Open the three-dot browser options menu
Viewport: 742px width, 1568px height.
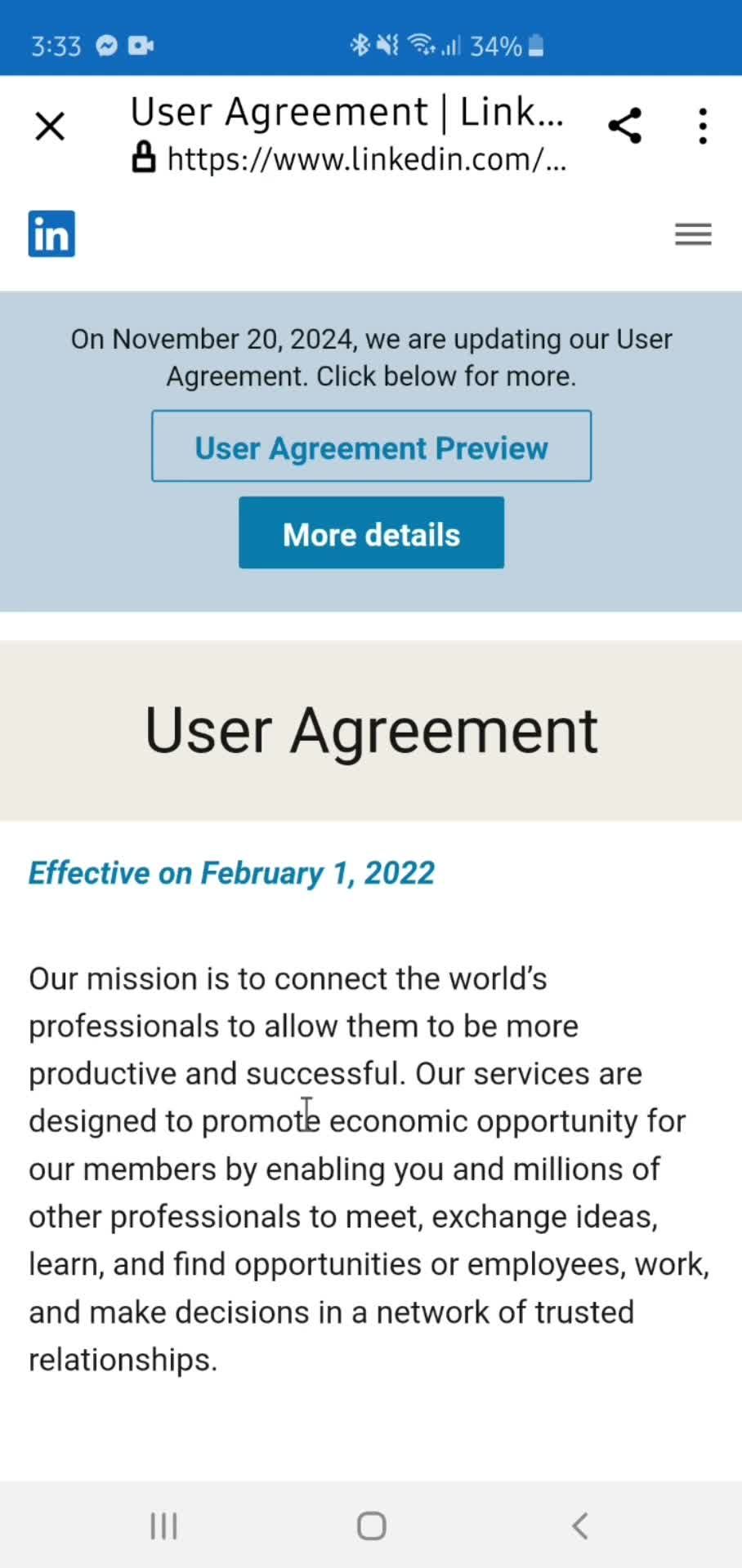coord(703,127)
